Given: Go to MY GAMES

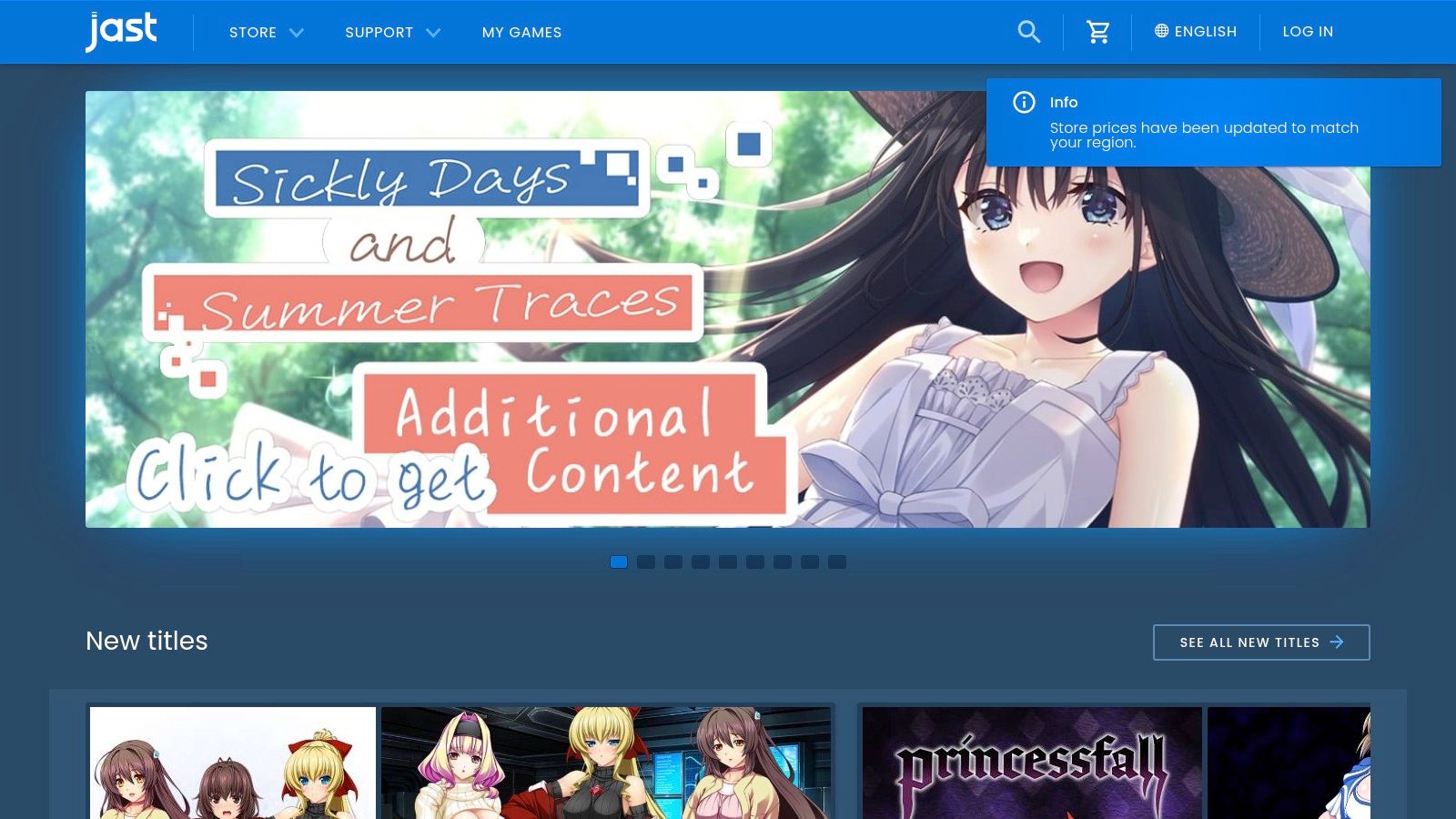Looking at the screenshot, I should click(521, 33).
